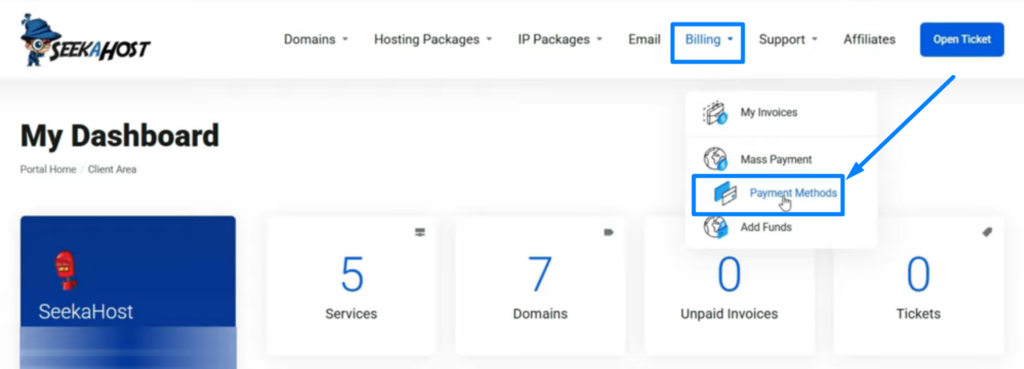Click the SeekaHost profile name
This screenshot has width=1024, height=369.
(86, 312)
